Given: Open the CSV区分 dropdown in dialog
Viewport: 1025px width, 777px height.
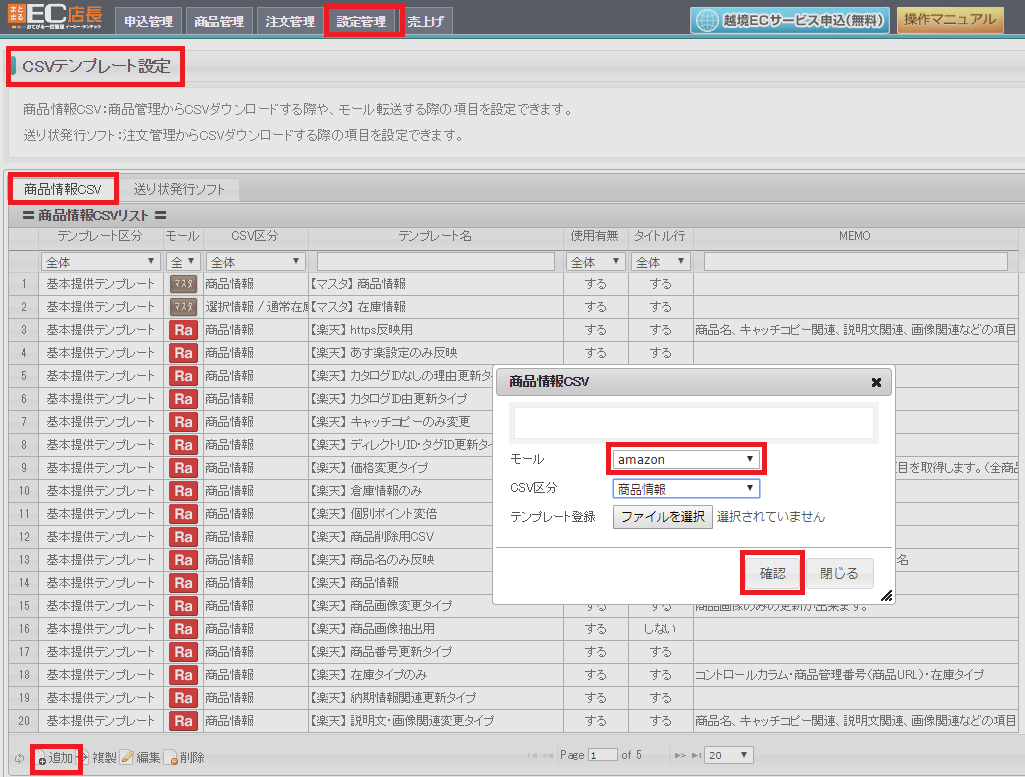Looking at the screenshot, I should point(686,489).
